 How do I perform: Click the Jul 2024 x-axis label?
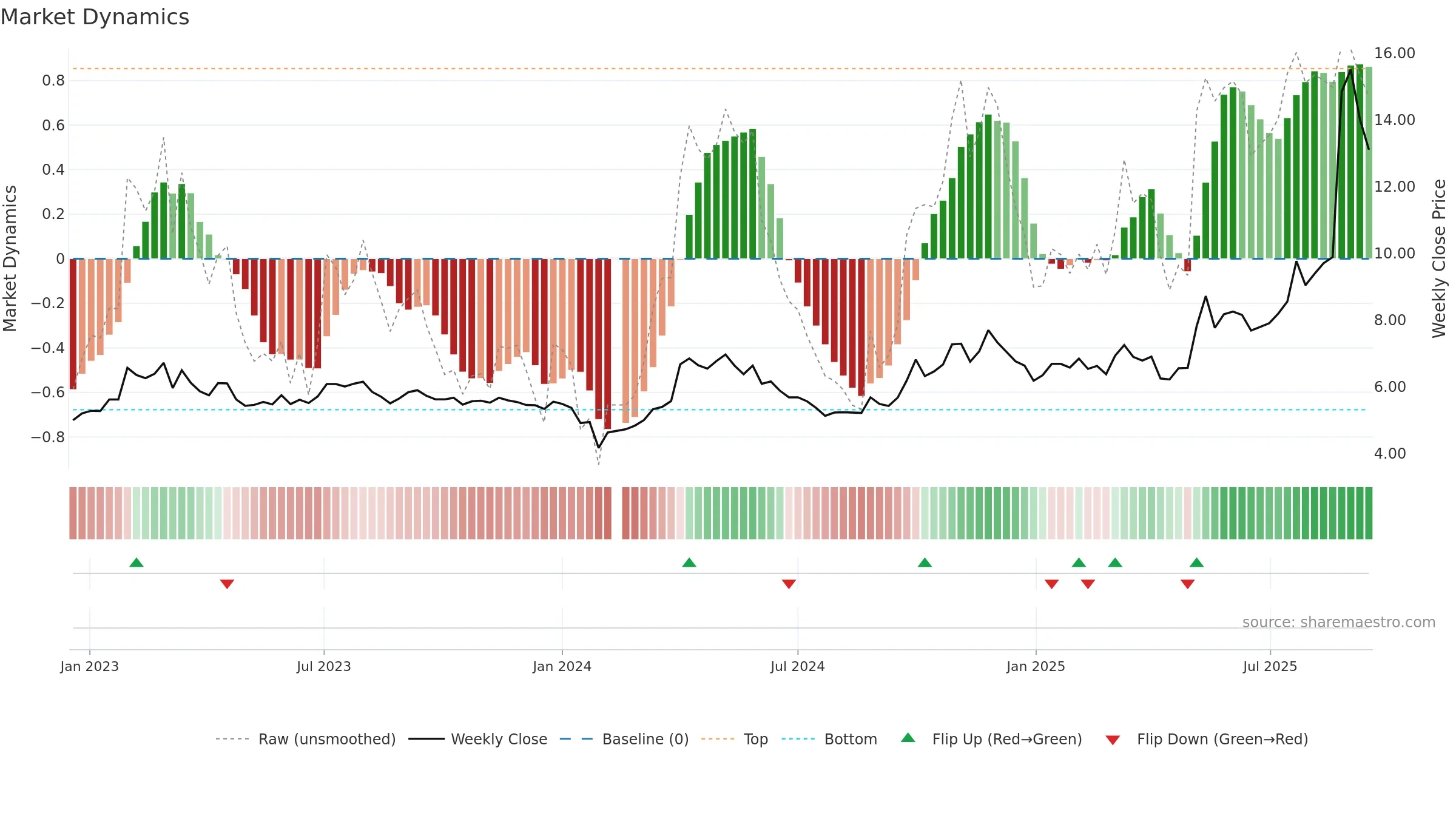[x=798, y=666]
